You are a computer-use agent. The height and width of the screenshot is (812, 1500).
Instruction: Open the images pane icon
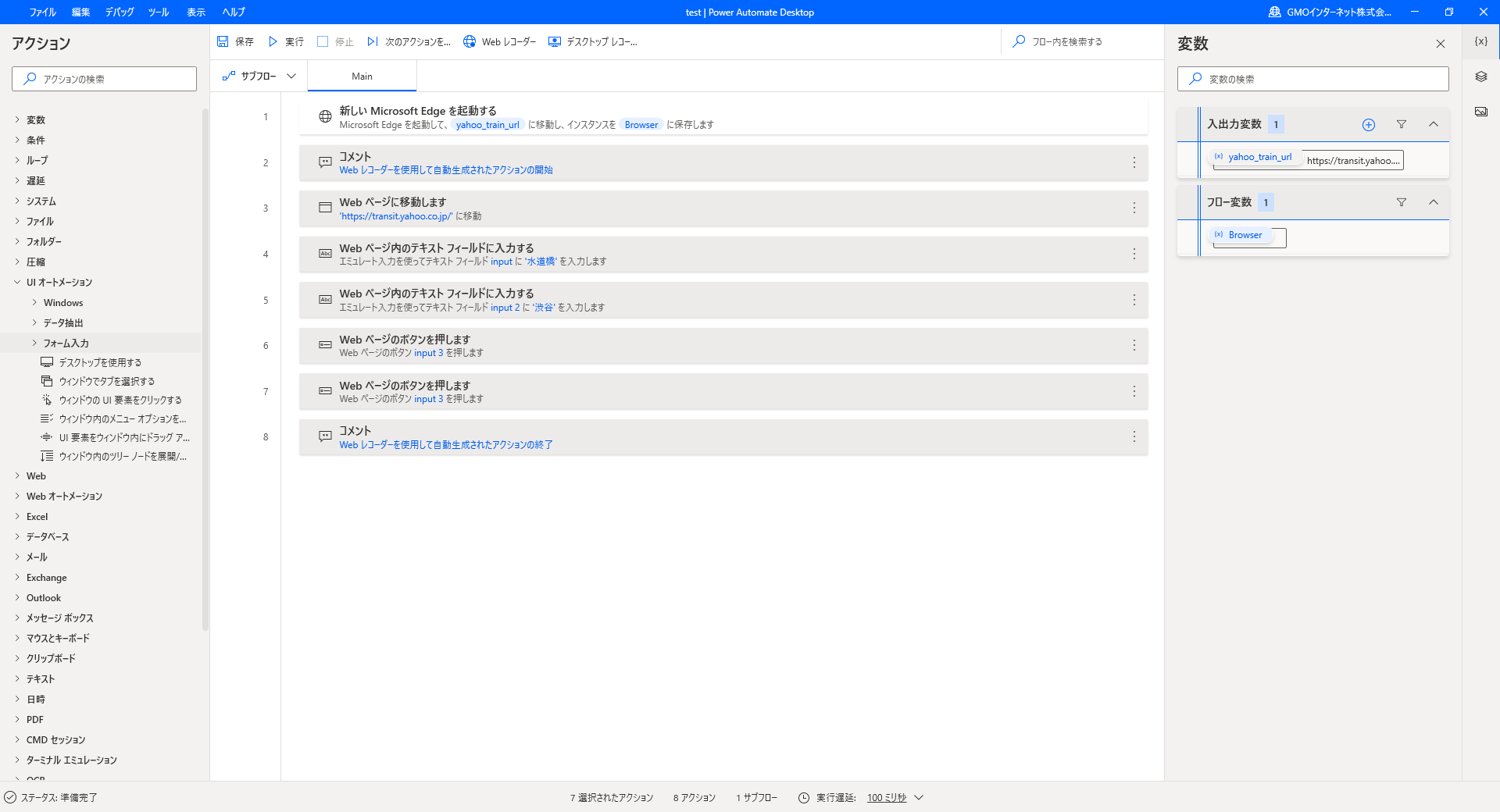(1480, 112)
